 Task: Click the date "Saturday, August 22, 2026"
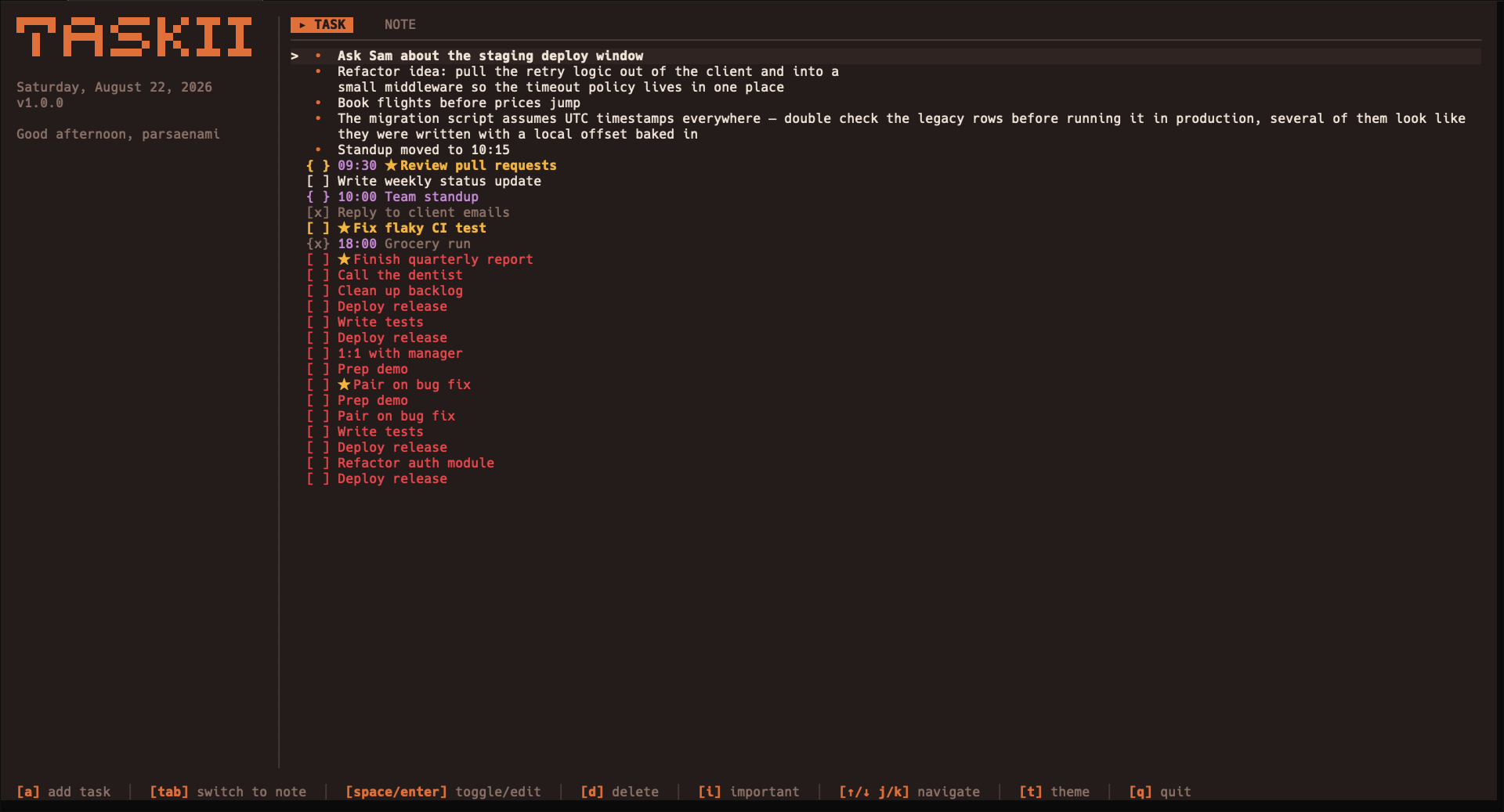pos(114,87)
